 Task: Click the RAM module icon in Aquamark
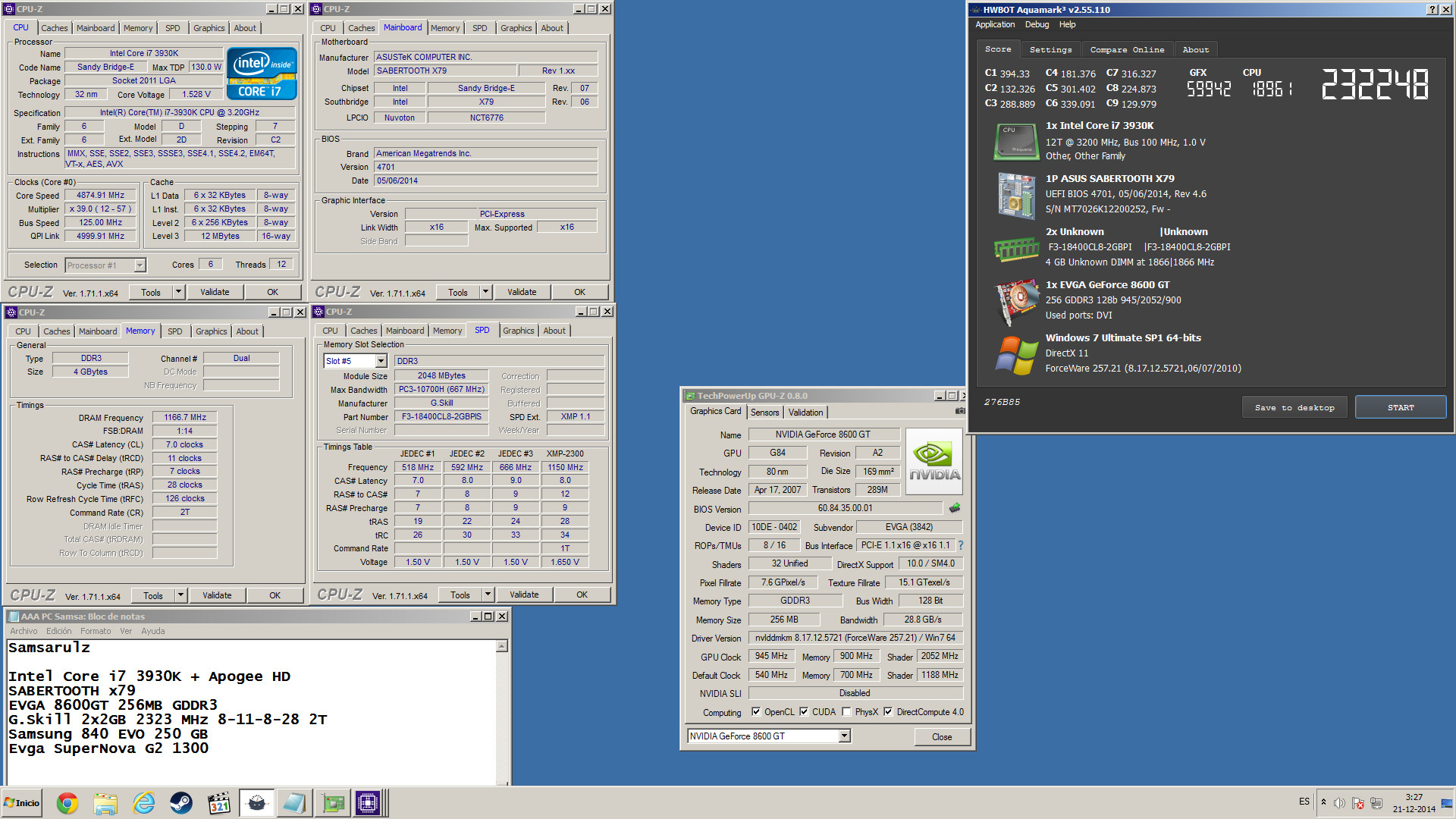tap(1016, 249)
